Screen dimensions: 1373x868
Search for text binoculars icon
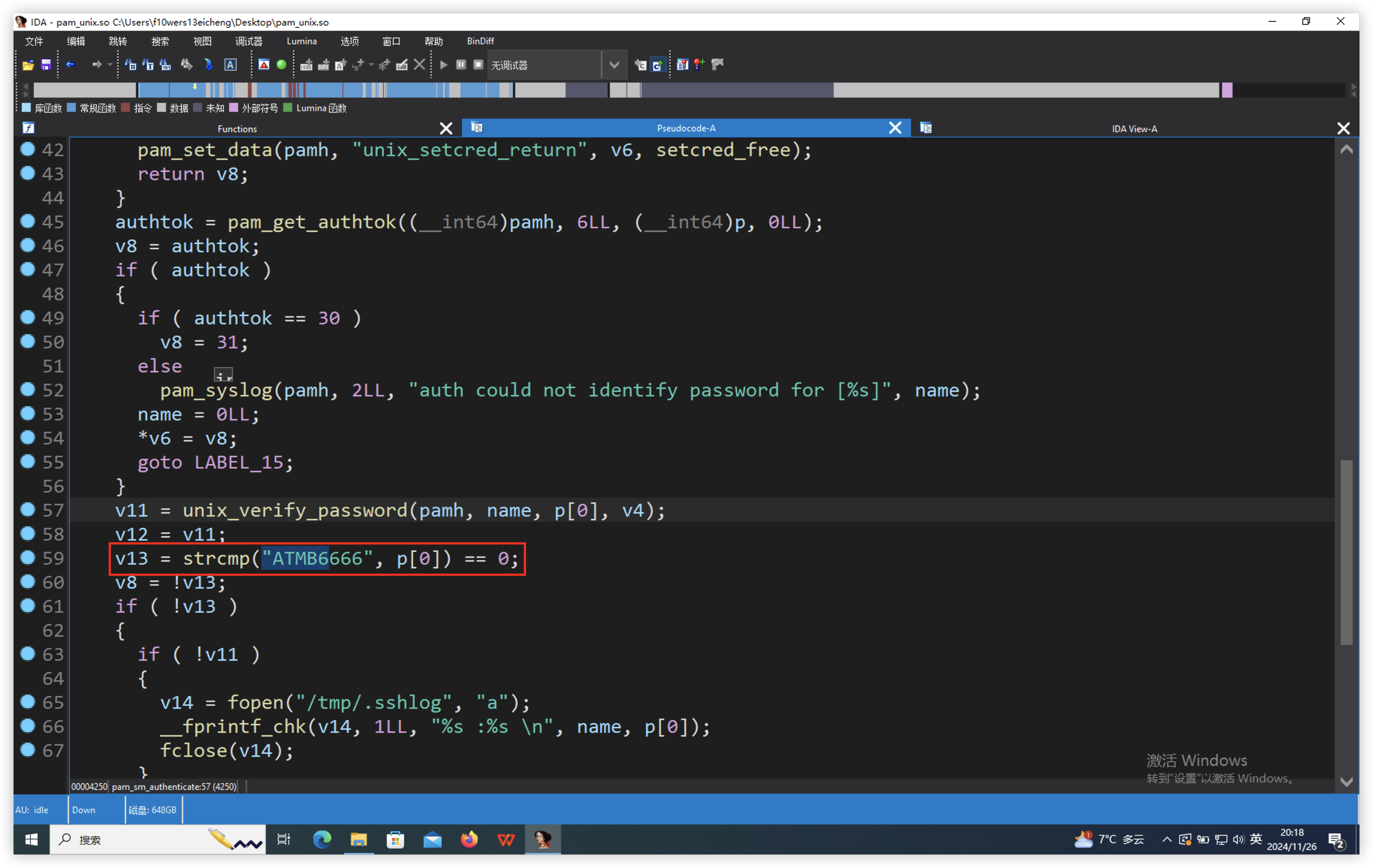pyautogui.click(x=148, y=65)
